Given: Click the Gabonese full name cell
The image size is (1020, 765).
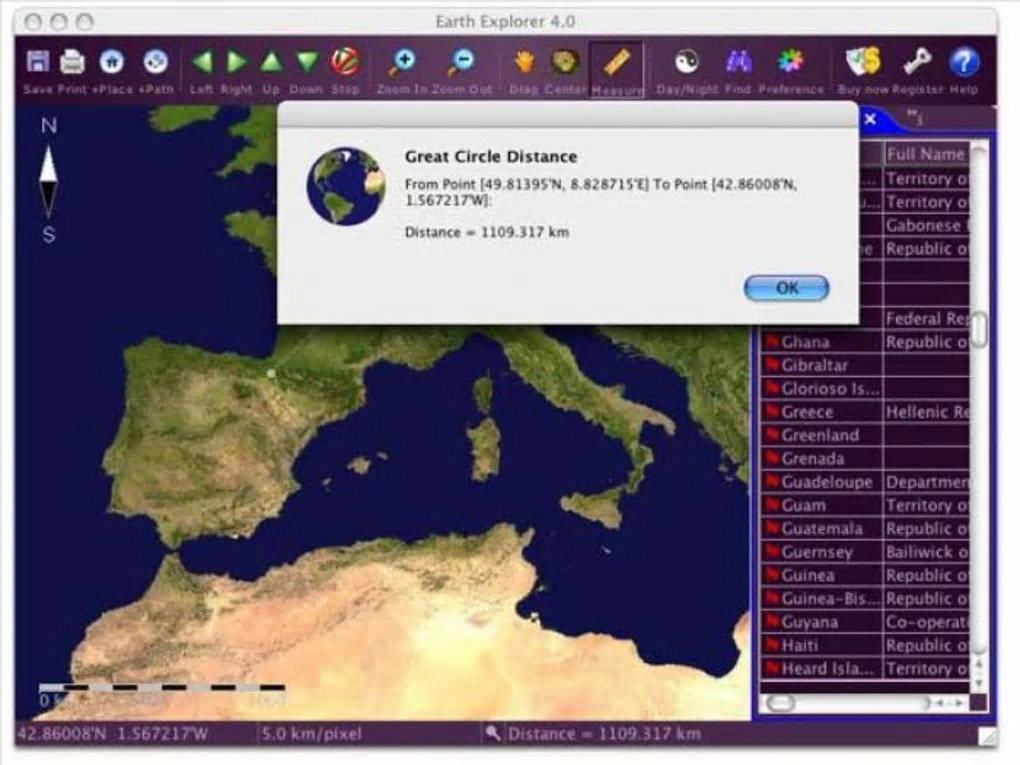Looking at the screenshot, I should pos(926,226).
